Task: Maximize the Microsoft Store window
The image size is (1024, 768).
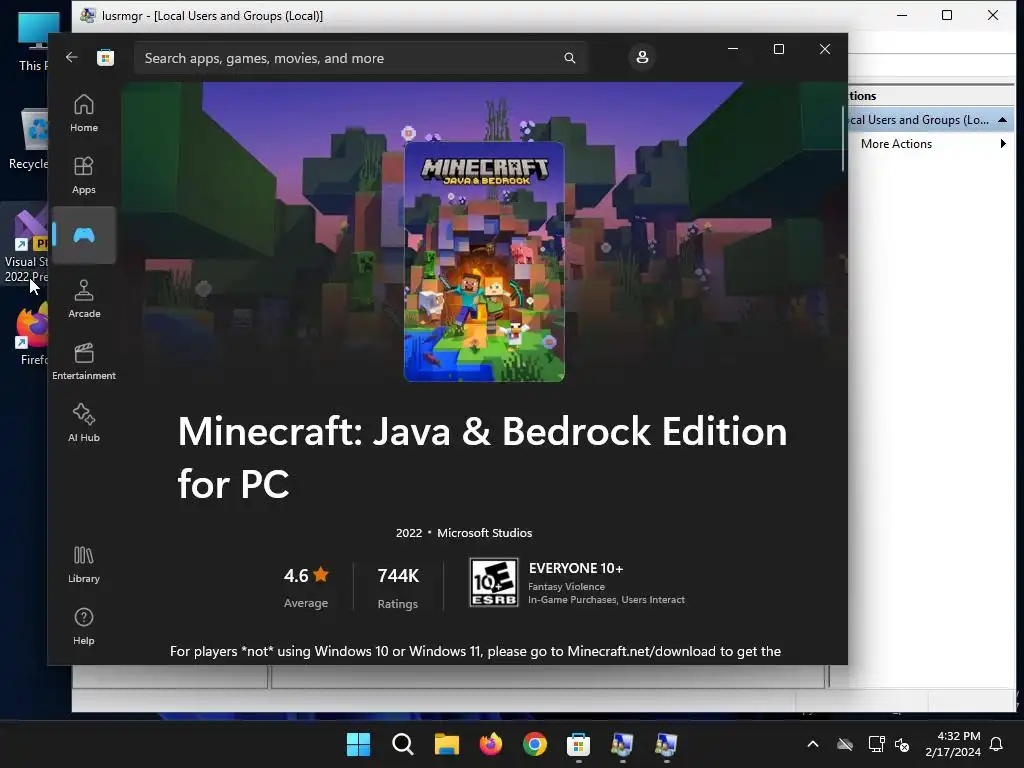Action: [x=778, y=49]
